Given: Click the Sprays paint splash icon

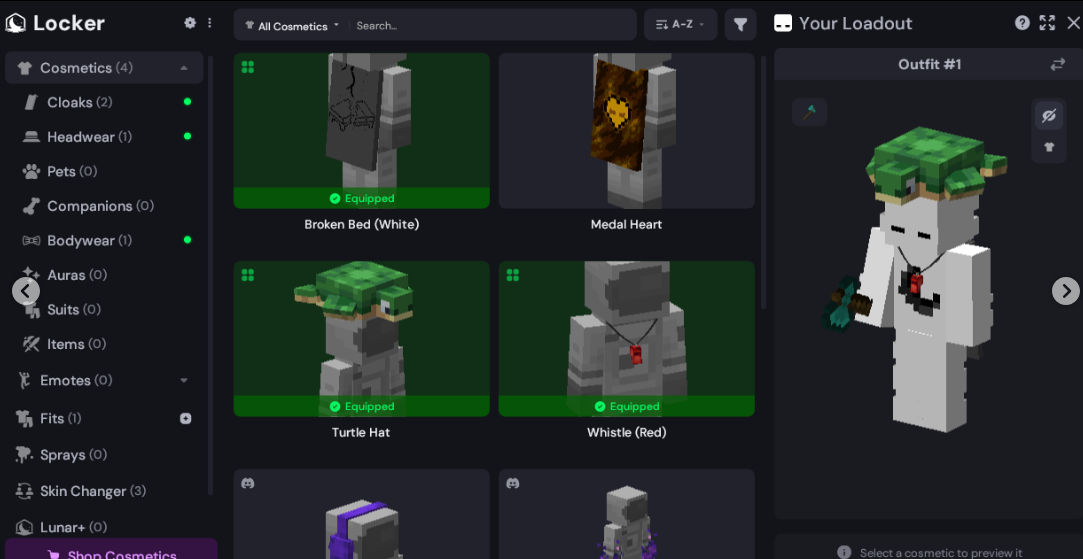Looking at the screenshot, I should pos(24,455).
